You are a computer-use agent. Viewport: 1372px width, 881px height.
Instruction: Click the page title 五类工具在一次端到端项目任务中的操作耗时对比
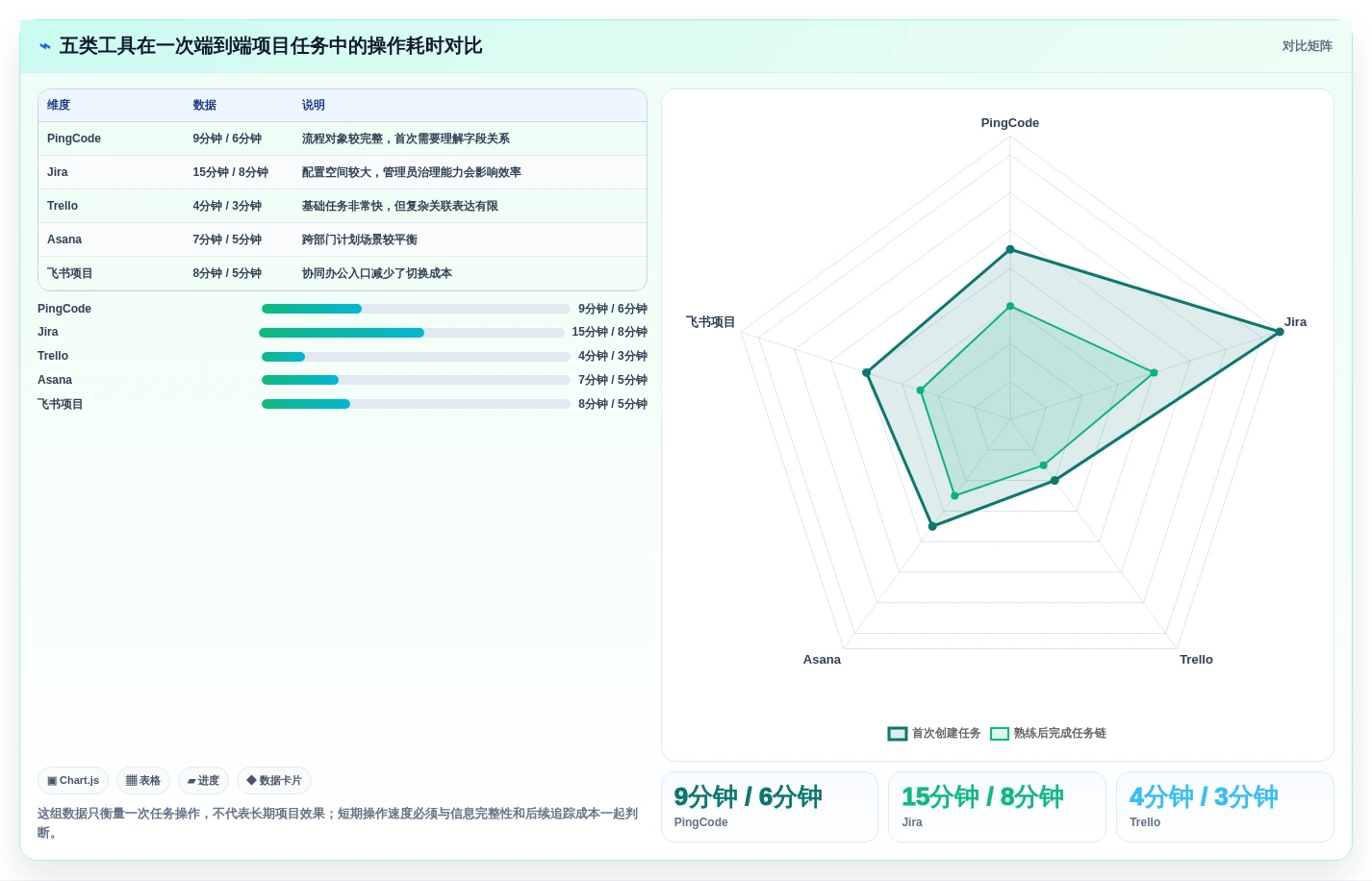click(x=270, y=46)
